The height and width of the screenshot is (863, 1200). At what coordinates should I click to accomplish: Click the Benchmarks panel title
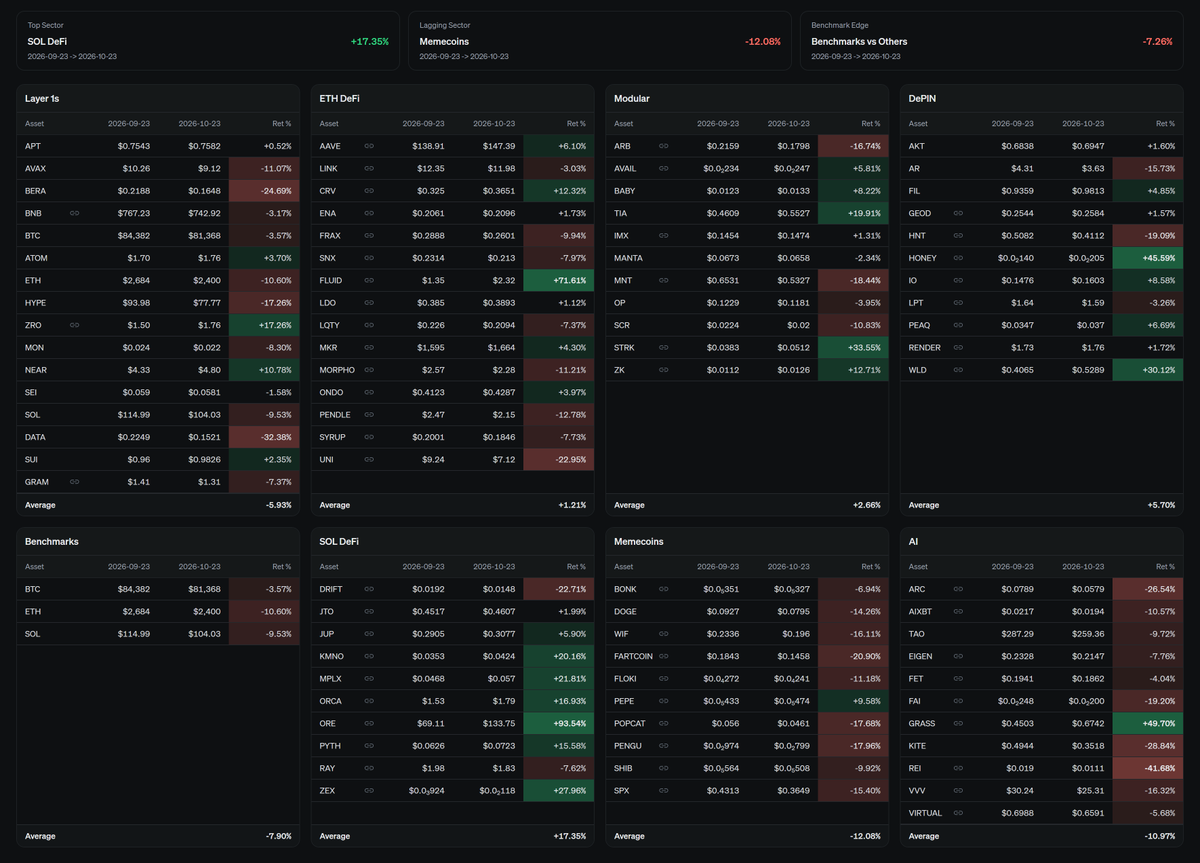click(x=52, y=542)
